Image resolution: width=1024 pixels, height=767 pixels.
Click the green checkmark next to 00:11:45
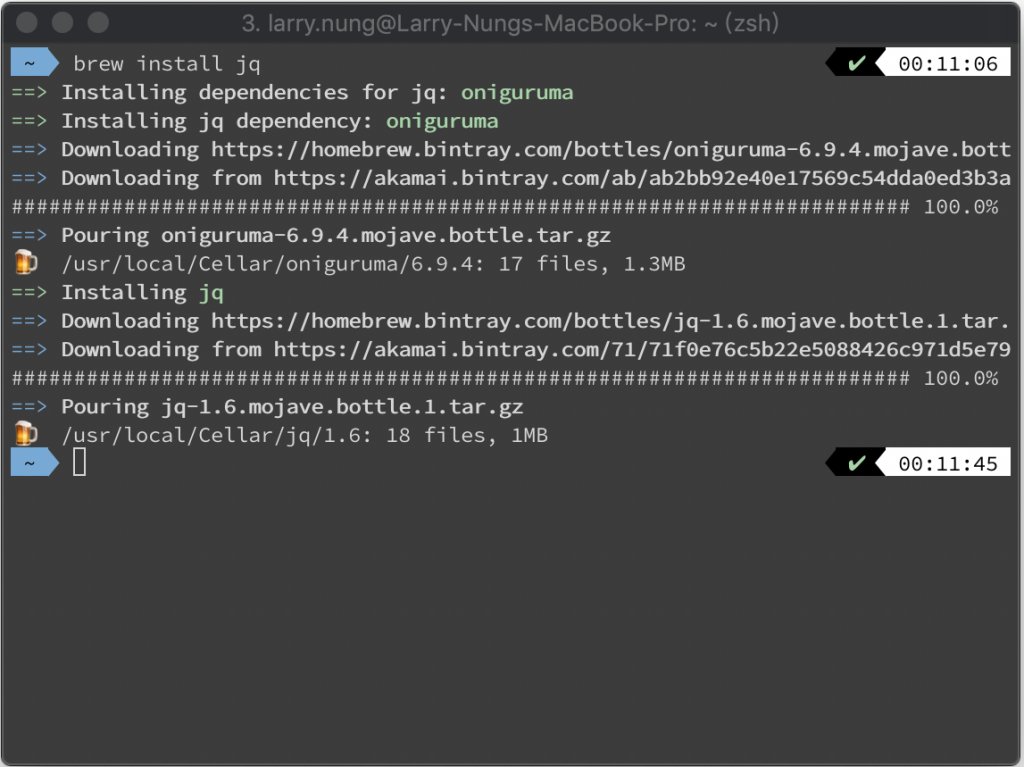pyautogui.click(x=856, y=463)
